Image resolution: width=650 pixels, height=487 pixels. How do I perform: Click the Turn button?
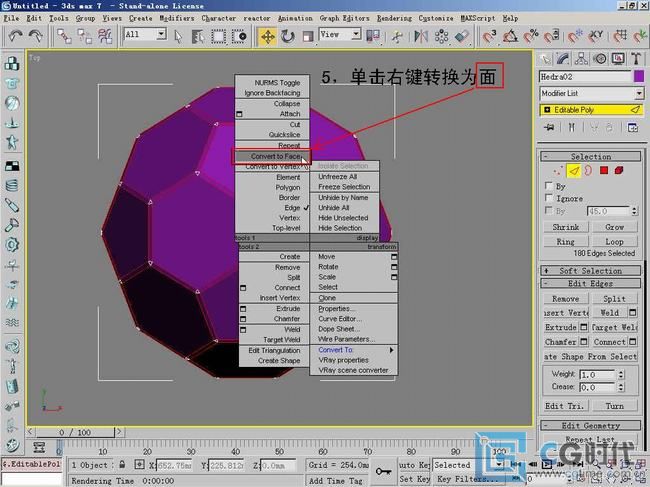(x=614, y=406)
